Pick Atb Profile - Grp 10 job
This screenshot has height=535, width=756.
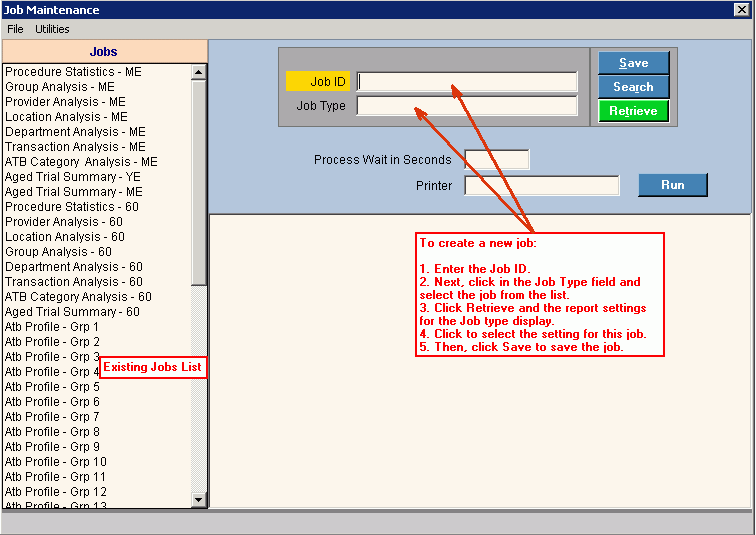tap(55, 462)
